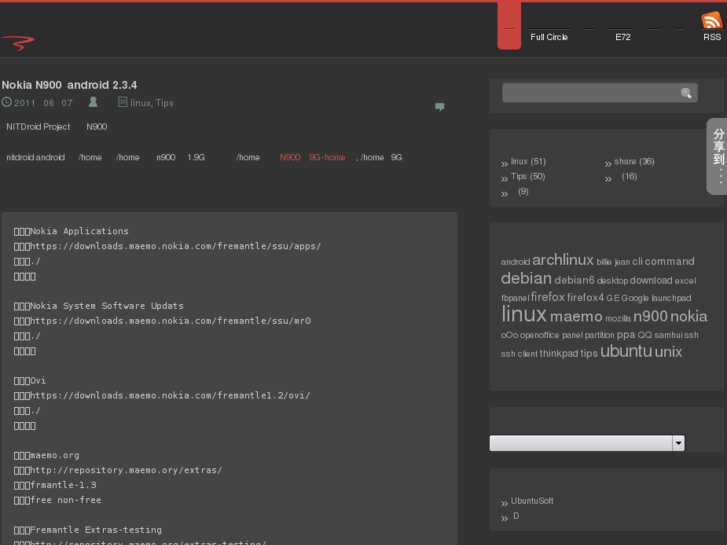Focus the sidebar search field
The image size is (727, 545).
(x=600, y=93)
